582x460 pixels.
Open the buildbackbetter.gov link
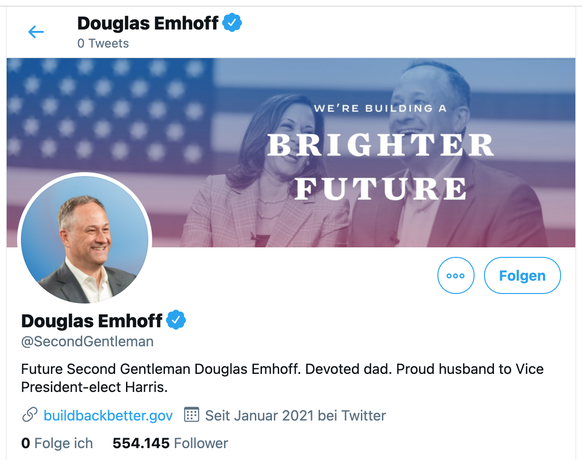(x=108, y=415)
